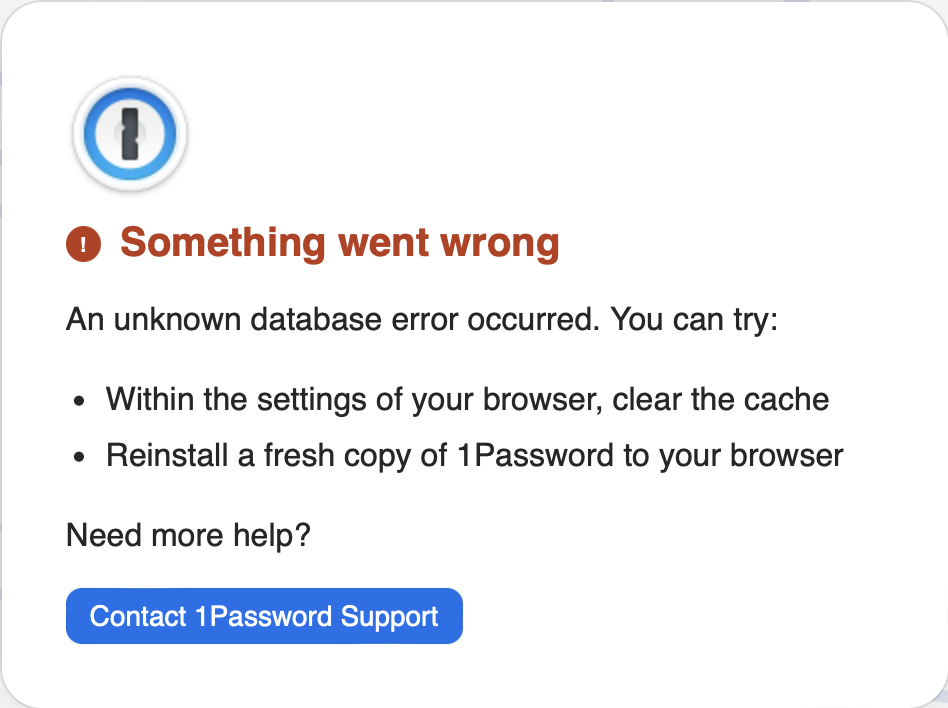Select the 'Reinstall a fresh copy' suggestion line
The height and width of the screenshot is (708, 948).
pyautogui.click(x=474, y=456)
